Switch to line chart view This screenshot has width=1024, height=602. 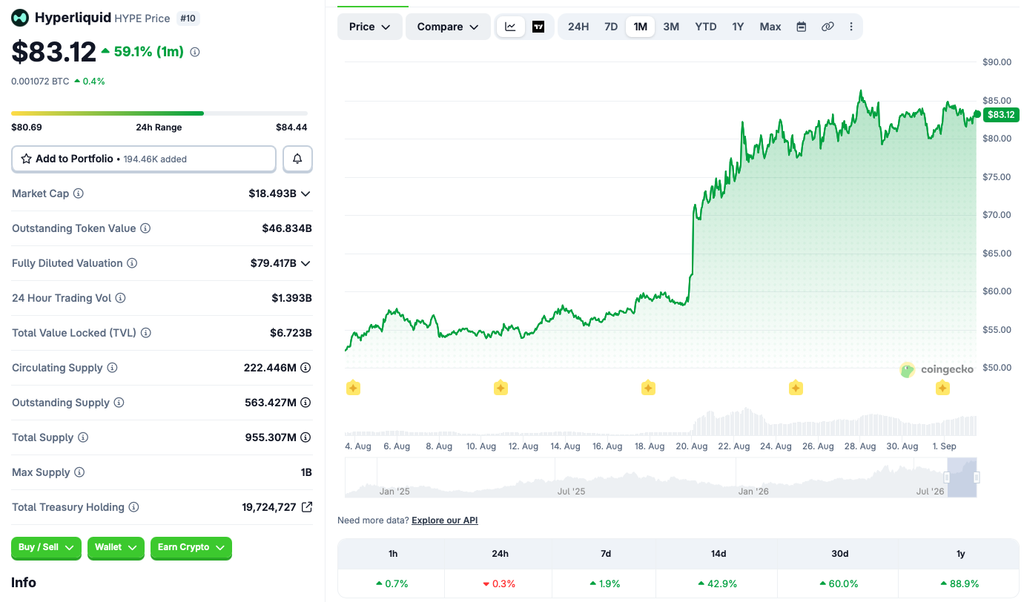[x=511, y=27]
